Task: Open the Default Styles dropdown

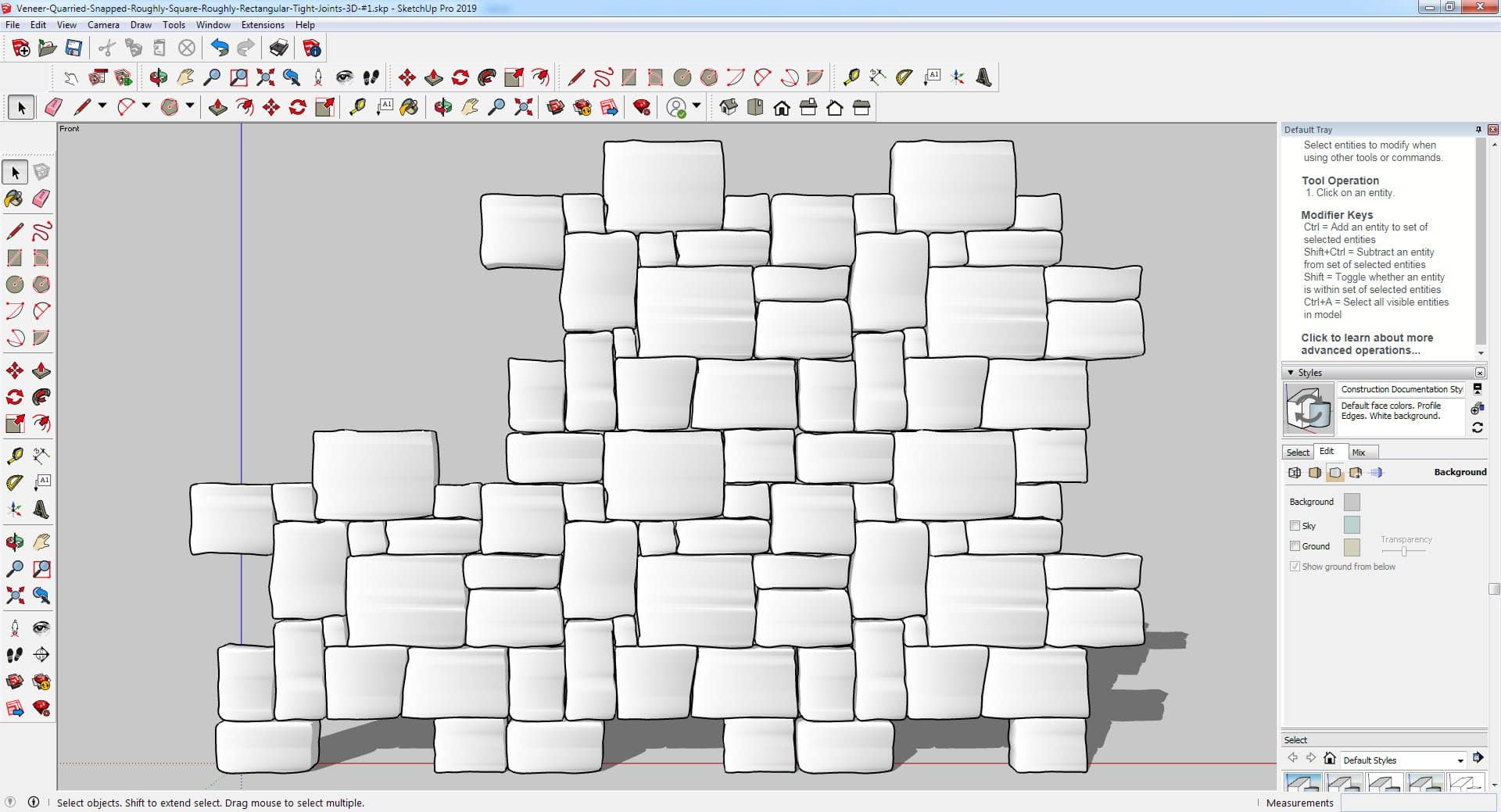Action: pyautogui.click(x=1460, y=760)
